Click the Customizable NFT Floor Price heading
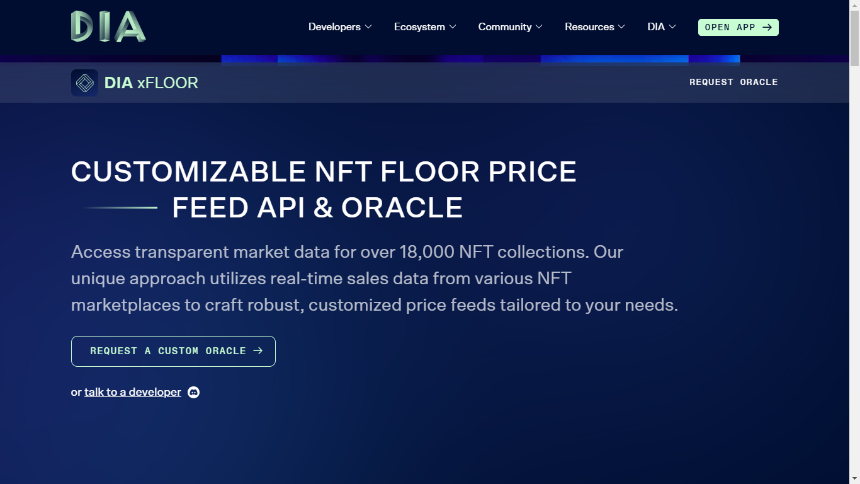 [x=324, y=172]
